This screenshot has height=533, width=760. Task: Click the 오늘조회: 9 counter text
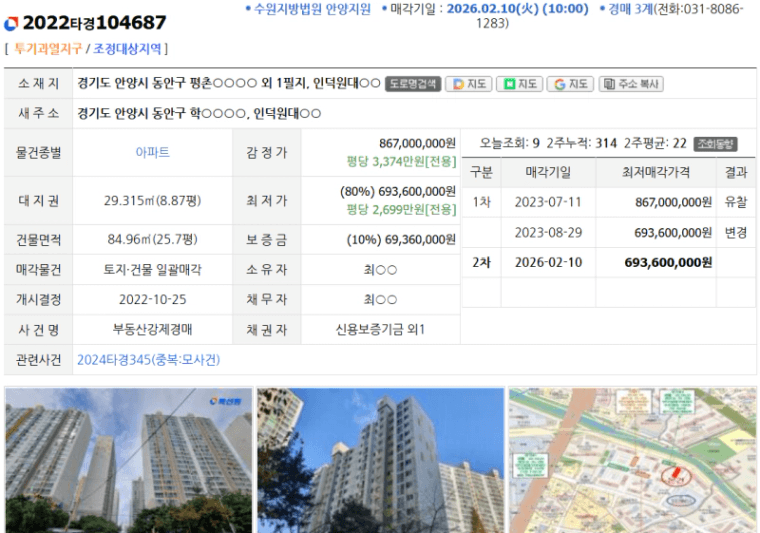click(x=509, y=143)
